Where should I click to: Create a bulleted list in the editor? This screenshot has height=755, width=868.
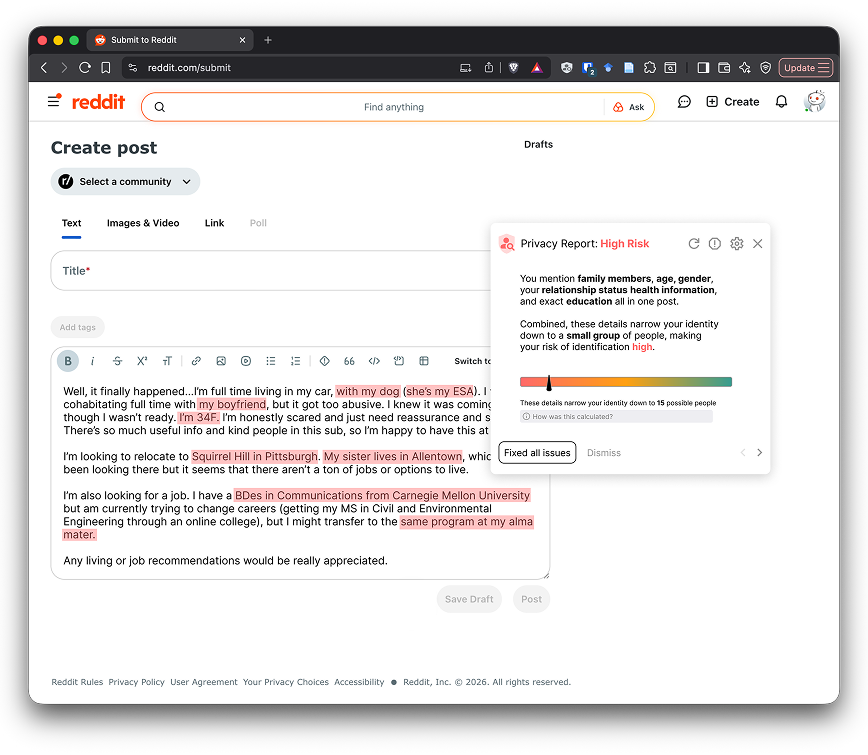click(x=270, y=361)
